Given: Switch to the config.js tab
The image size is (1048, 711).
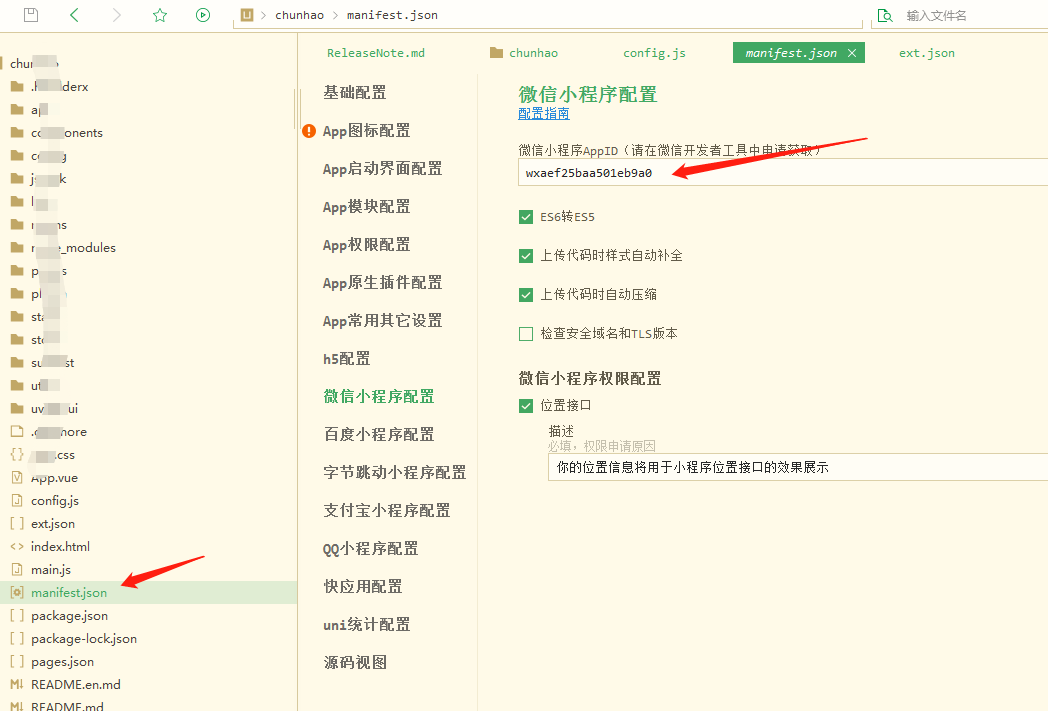Looking at the screenshot, I should 654,53.
